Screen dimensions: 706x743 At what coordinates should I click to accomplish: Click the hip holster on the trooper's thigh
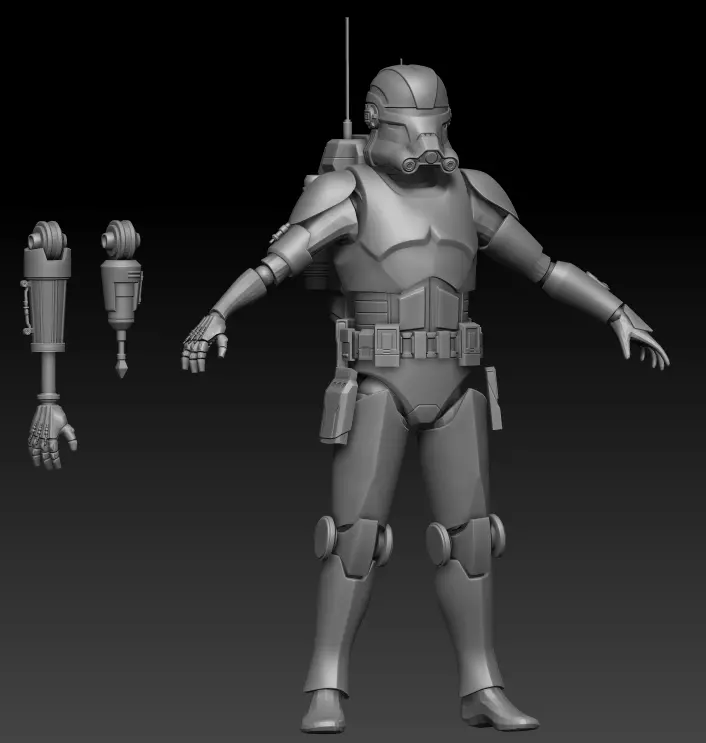tap(339, 405)
